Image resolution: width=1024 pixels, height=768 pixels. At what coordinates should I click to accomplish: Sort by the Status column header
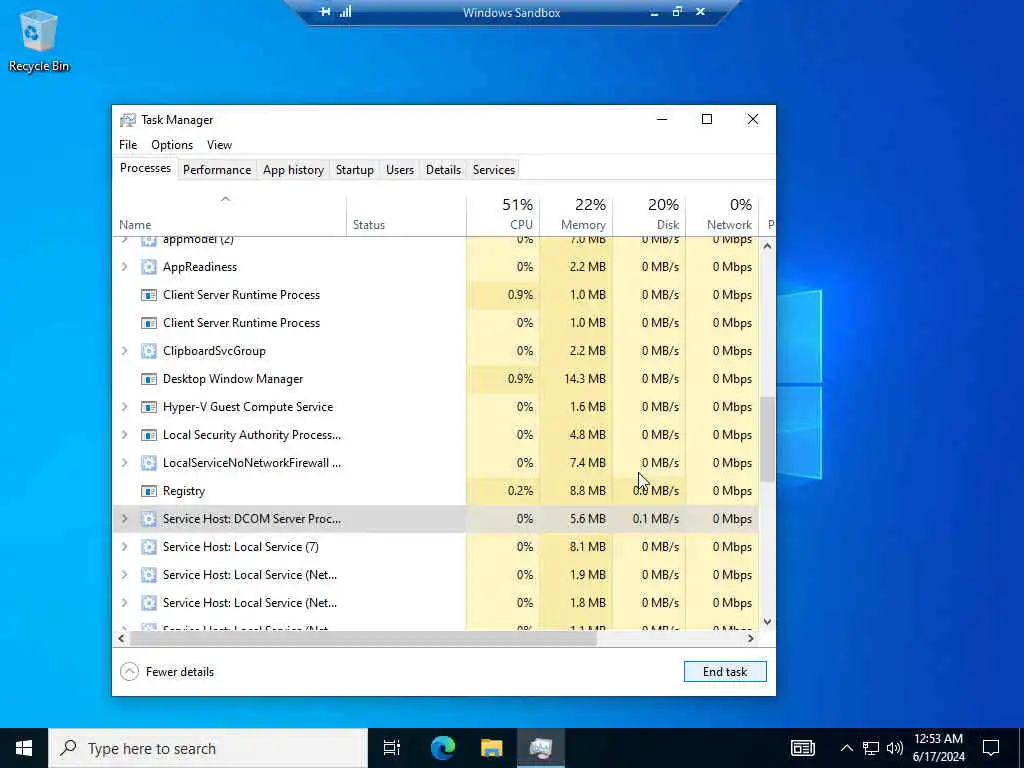tap(406, 214)
